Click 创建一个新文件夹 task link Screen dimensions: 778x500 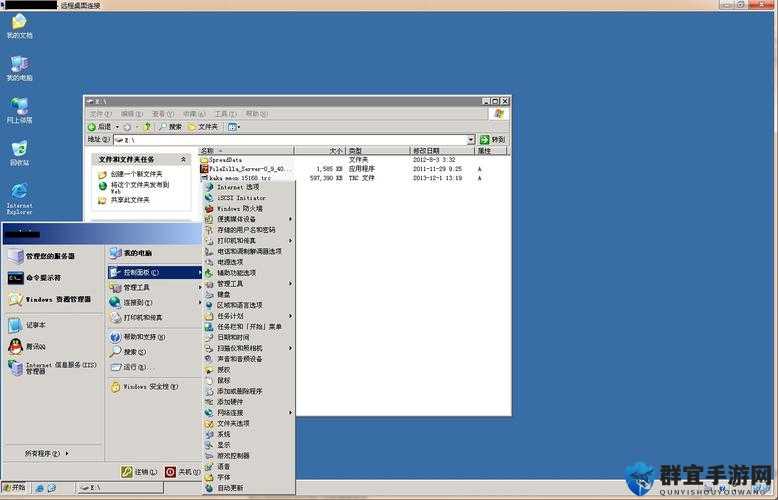pos(130,175)
